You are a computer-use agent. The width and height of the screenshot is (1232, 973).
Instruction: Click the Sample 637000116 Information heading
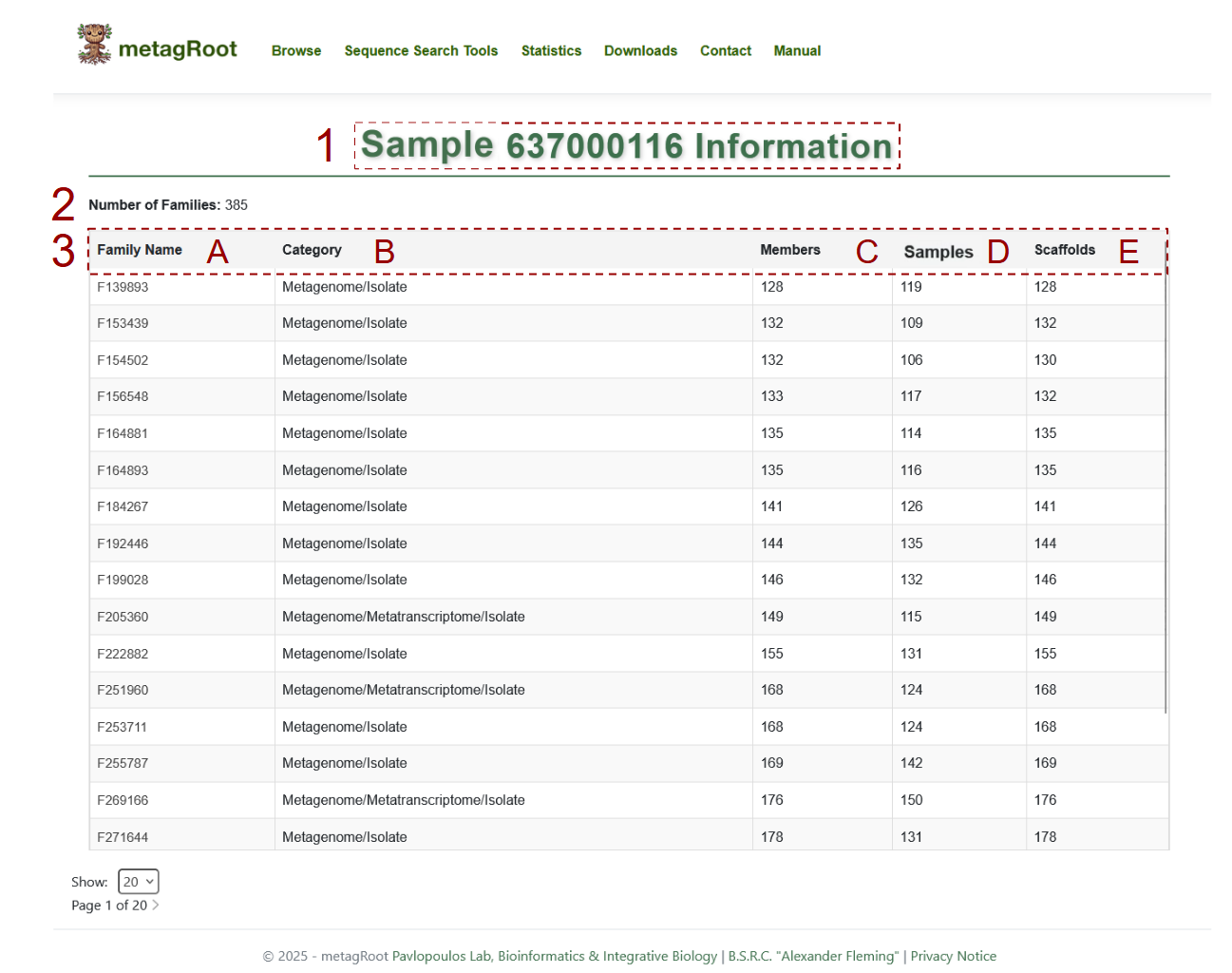[x=627, y=145]
